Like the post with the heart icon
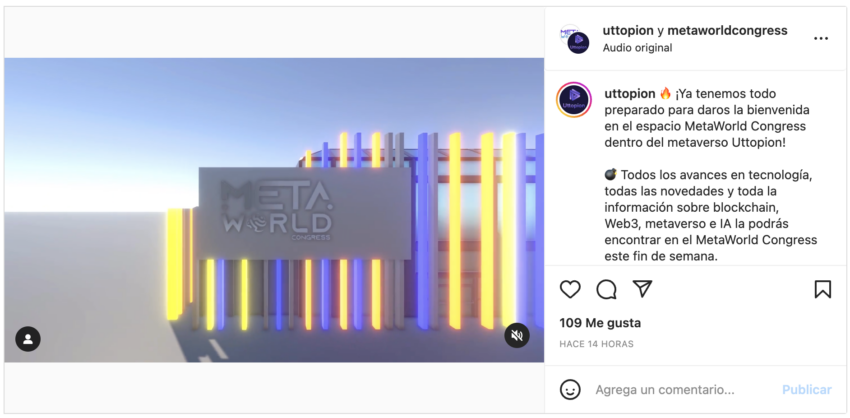This screenshot has height=418, width=850. (570, 290)
